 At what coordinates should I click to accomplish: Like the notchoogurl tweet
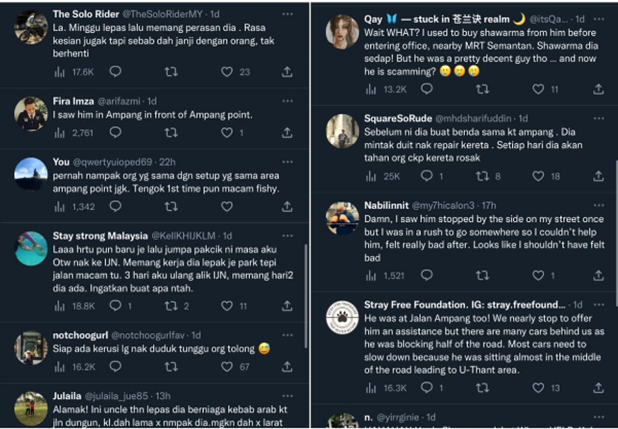(x=227, y=367)
